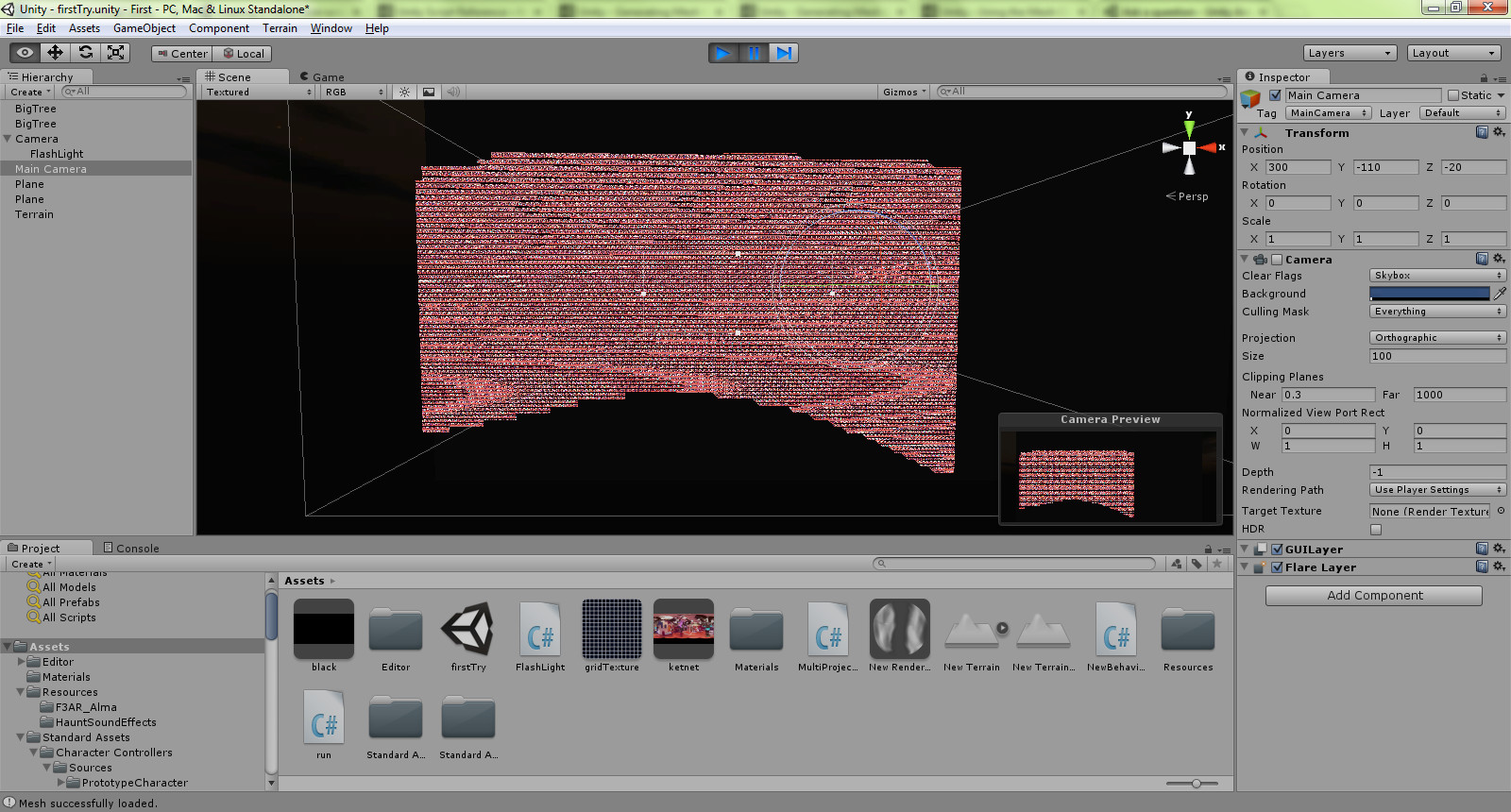Select the Scale transform tool
Viewport: 1511px width, 812px height.
[115, 53]
